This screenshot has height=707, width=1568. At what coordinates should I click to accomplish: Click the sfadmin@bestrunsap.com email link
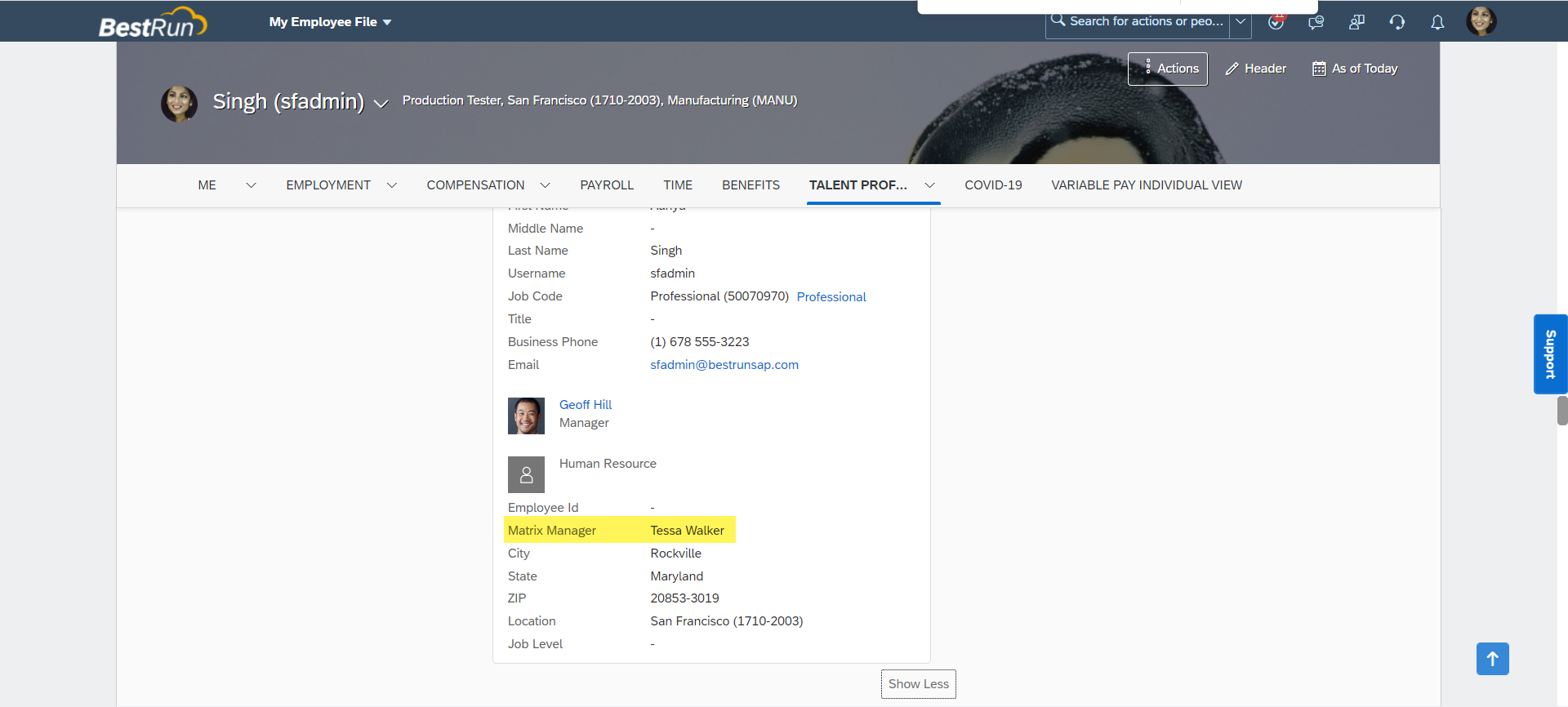(x=724, y=365)
